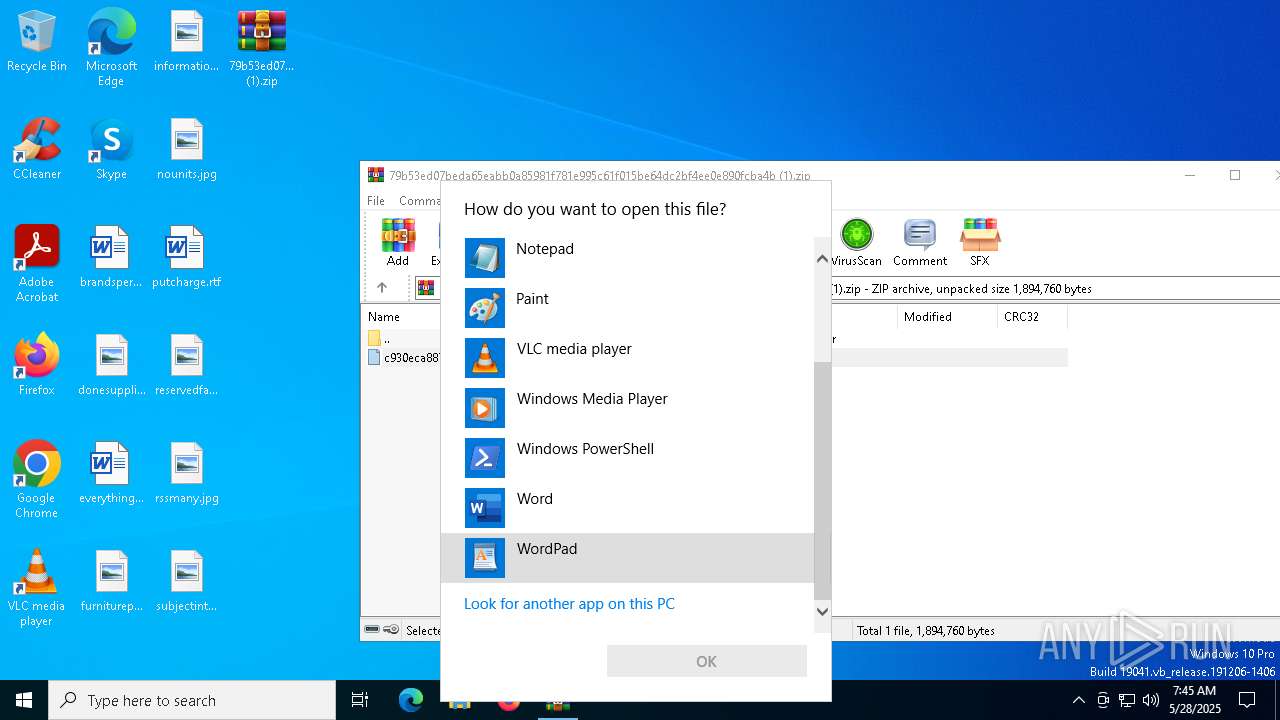The image size is (1280, 720).
Task: Open the clock showing 7:45 AM
Action: [1194, 700]
